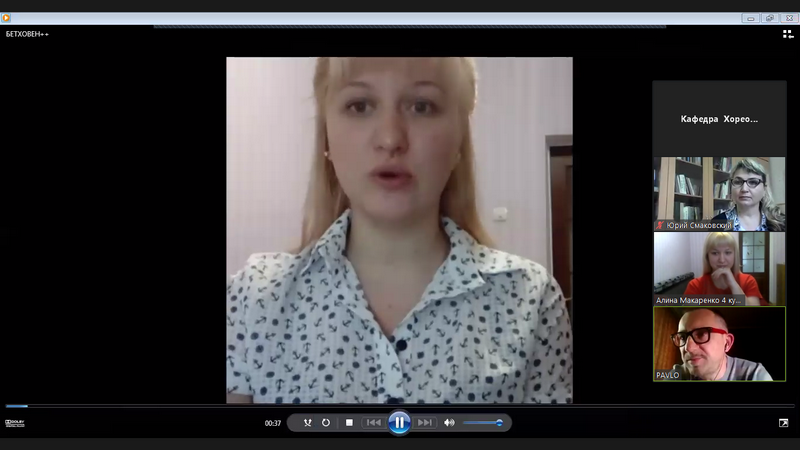Image resolution: width=800 pixels, height=450 pixels.
Task: Skip to the previous track
Action: (373, 423)
